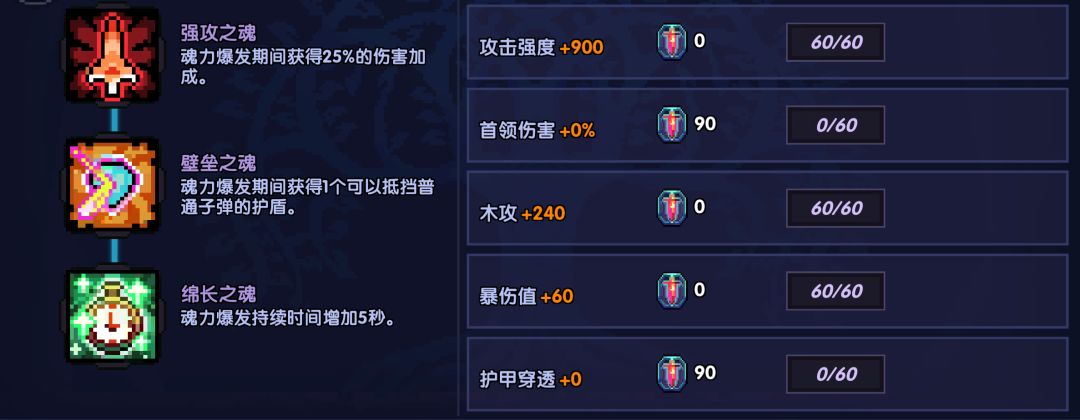Upgrade 首领伤害 via its 0/60 box
Screen dimensions: 1080x420
click(836, 125)
